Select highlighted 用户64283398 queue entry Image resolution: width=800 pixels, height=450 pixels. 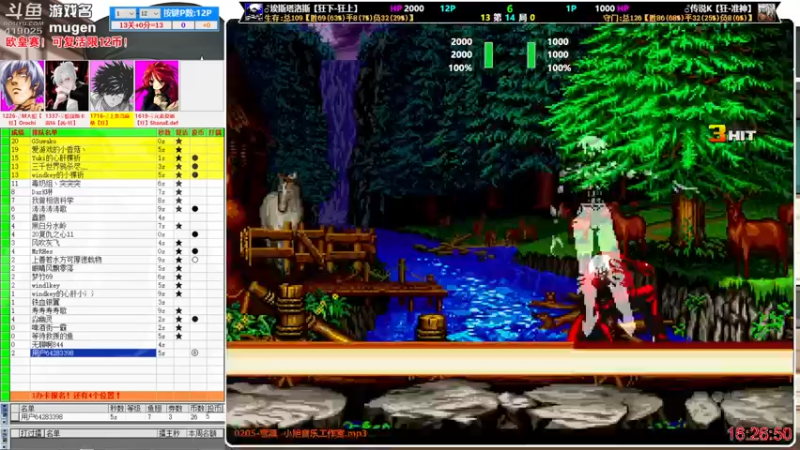pyautogui.click(x=93, y=353)
